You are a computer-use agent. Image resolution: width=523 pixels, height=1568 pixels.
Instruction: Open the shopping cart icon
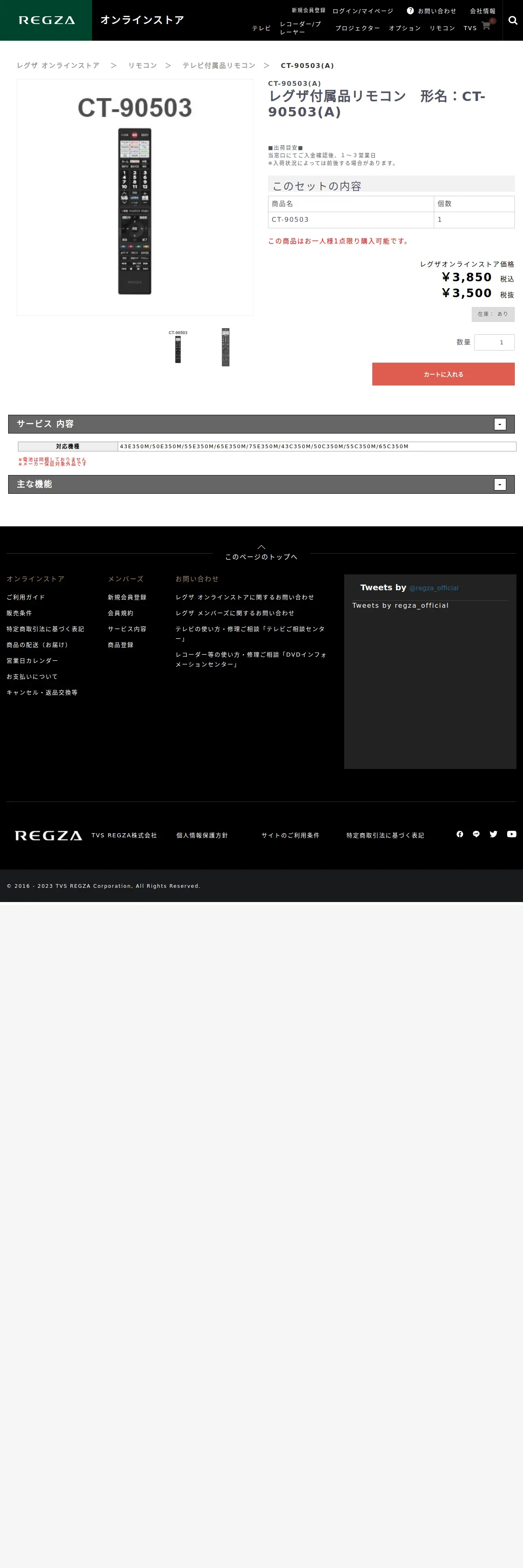[486, 26]
